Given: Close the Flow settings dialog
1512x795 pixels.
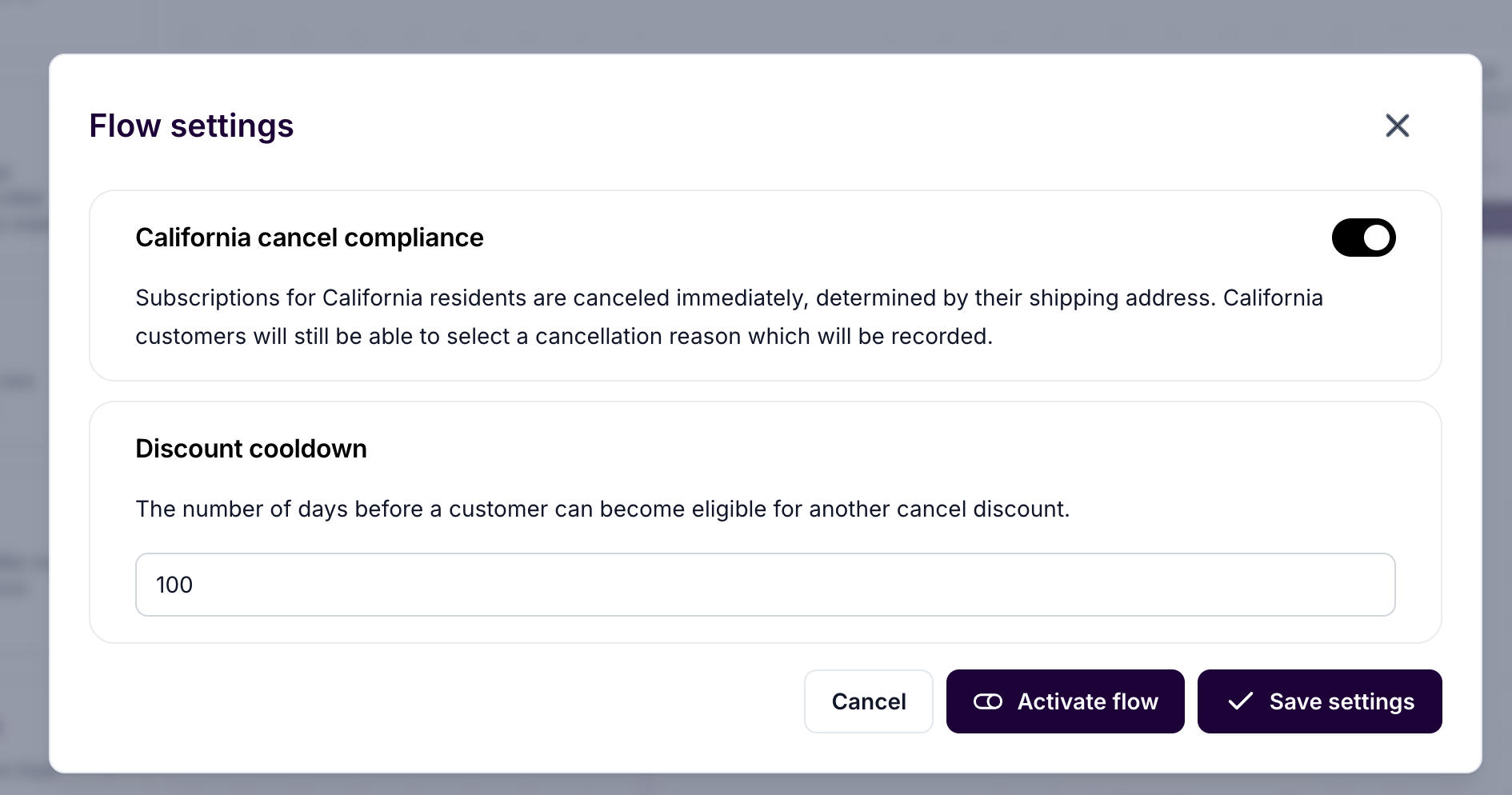Looking at the screenshot, I should [1397, 126].
